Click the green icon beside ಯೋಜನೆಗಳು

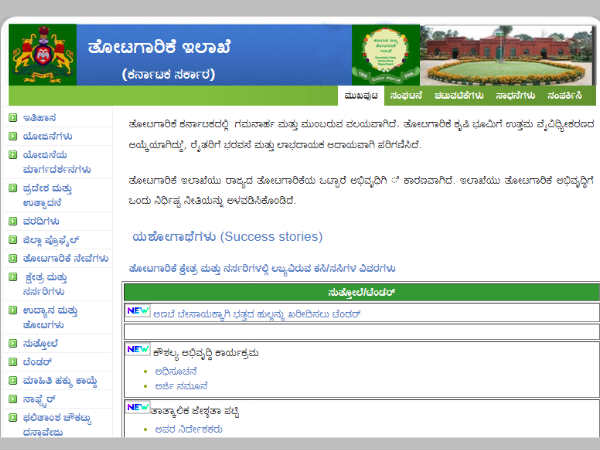[13, 135]
